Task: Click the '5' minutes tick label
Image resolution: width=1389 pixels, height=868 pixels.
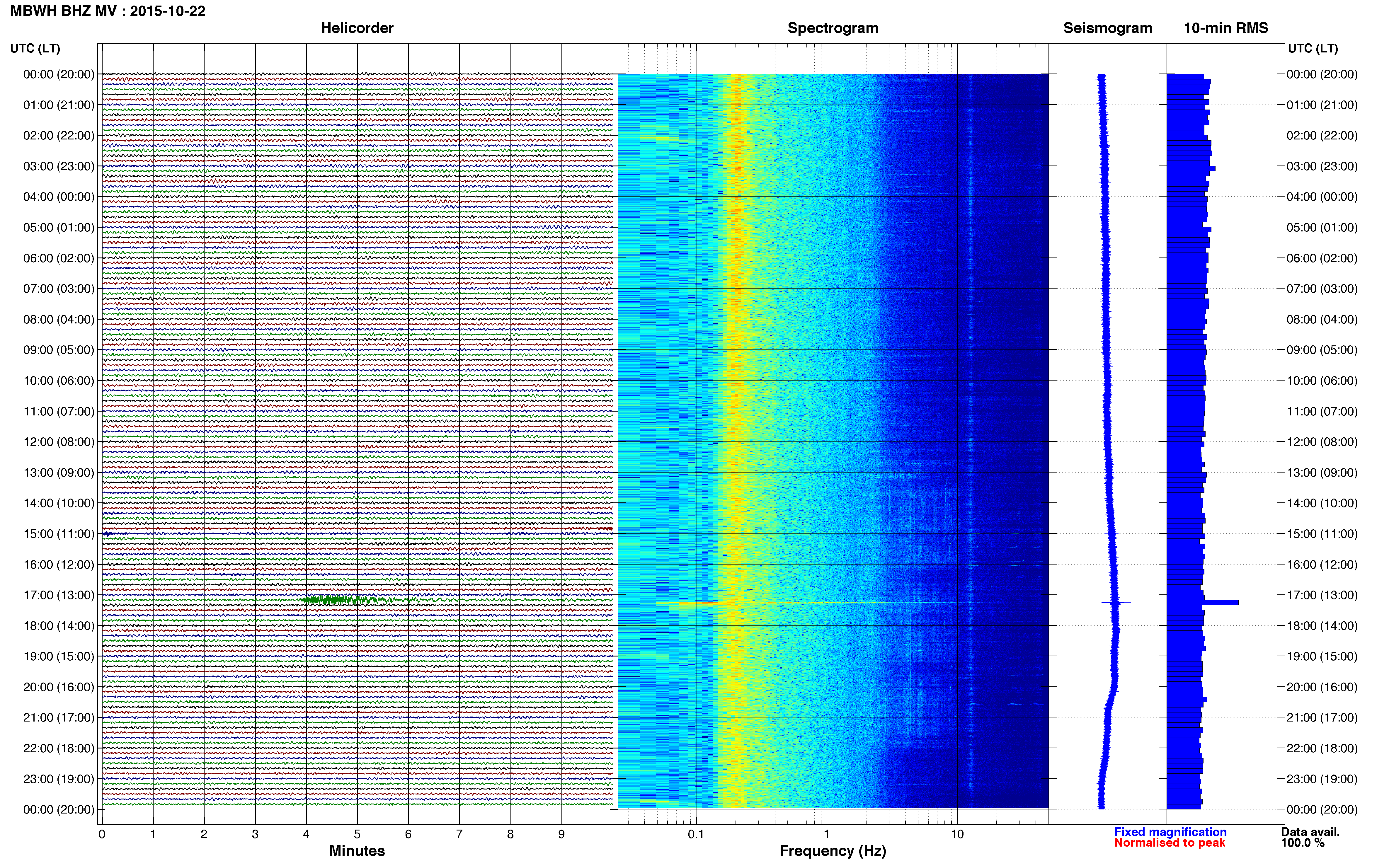Action: pyautogui.click(x=357, y=834)
